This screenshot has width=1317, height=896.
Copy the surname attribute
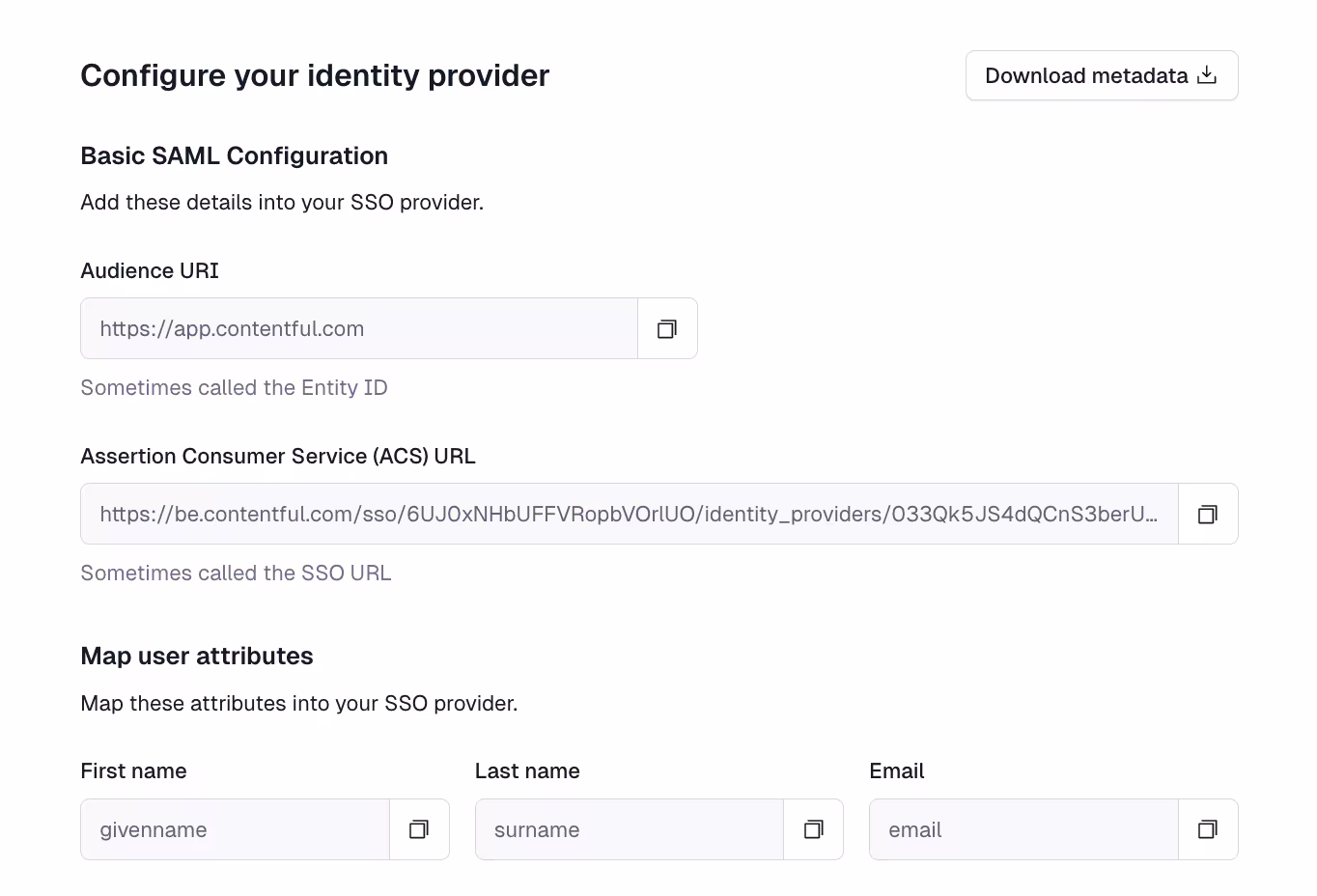813,829
